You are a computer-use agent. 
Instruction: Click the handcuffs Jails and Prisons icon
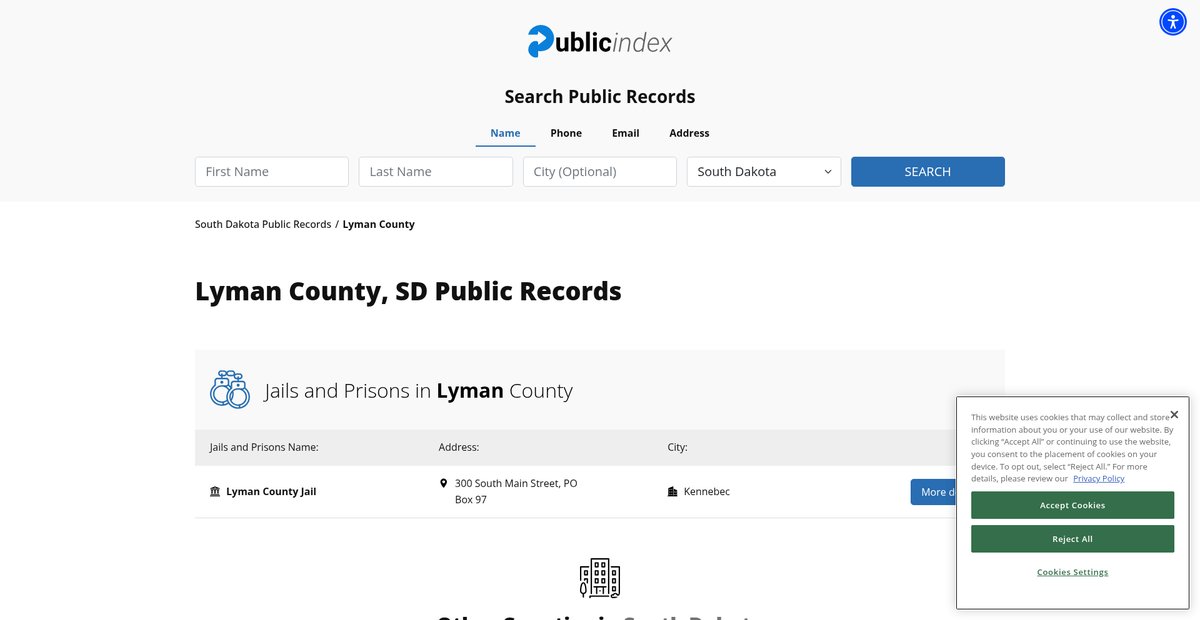pos(230,389)
